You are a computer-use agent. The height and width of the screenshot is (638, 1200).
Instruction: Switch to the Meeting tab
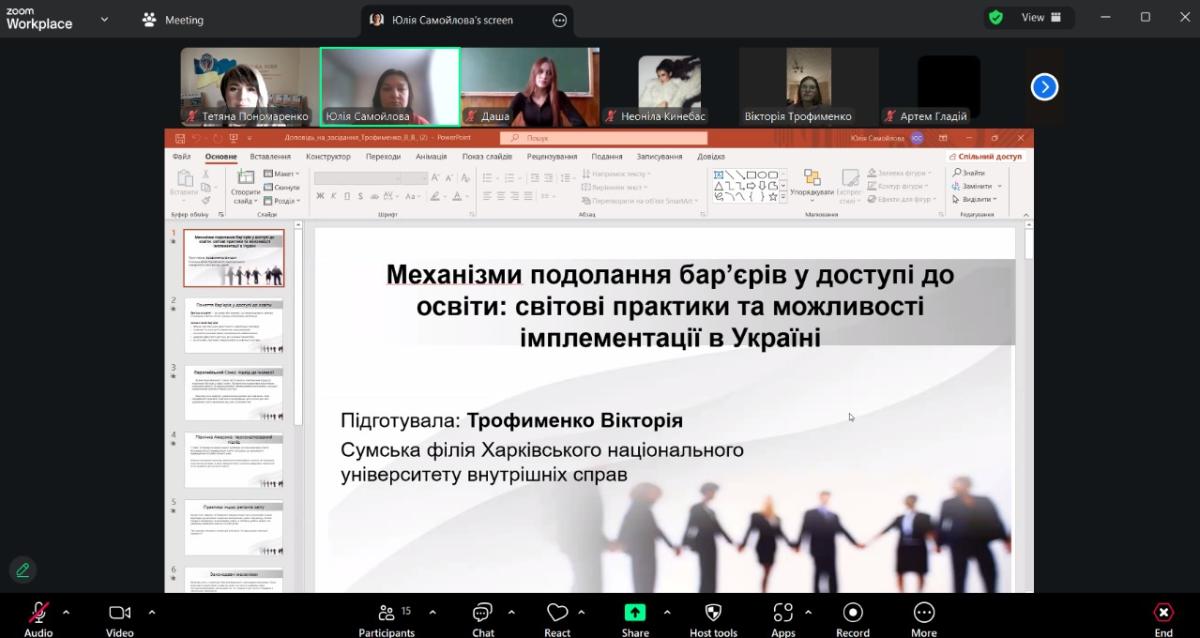coord(173,19)
